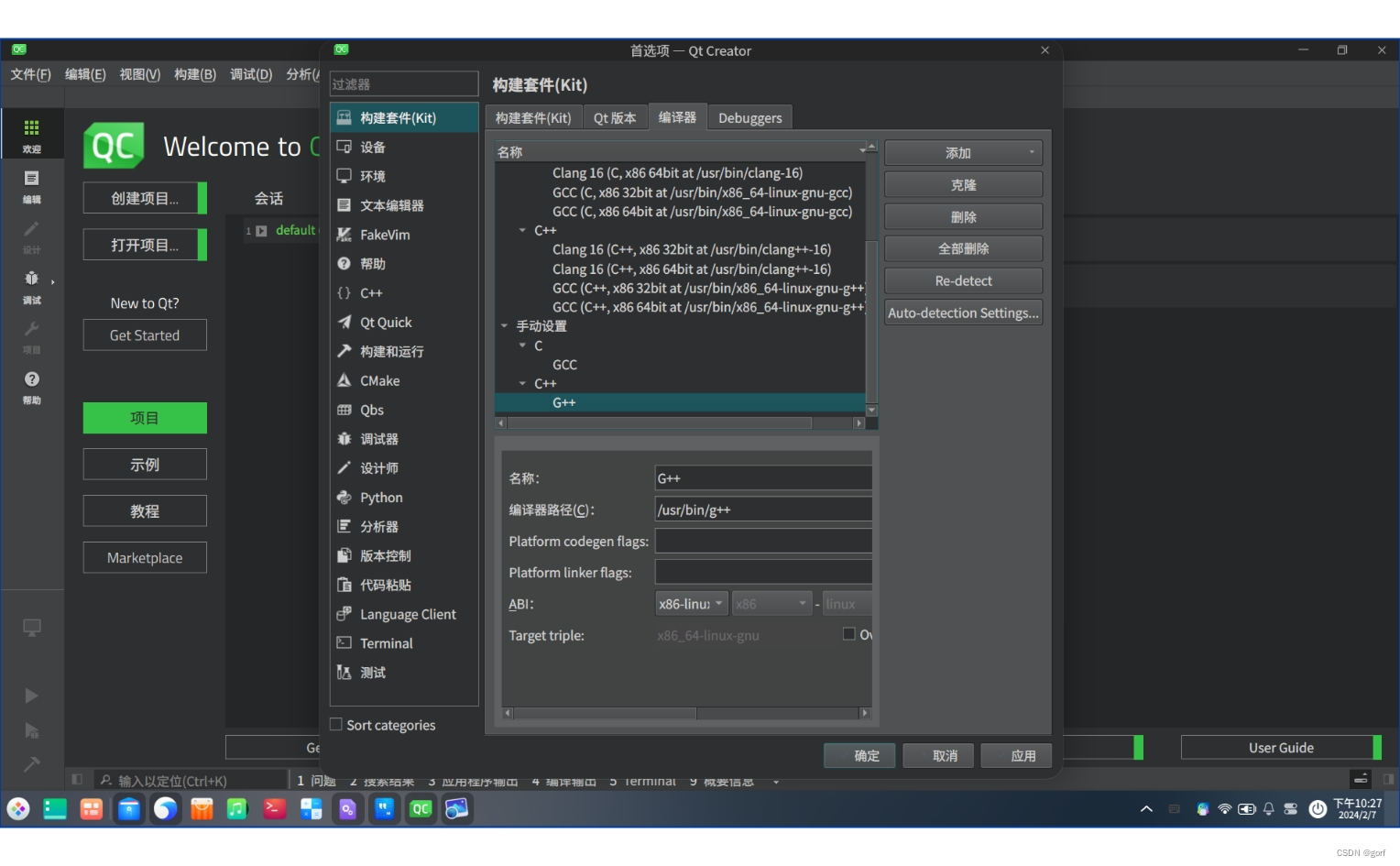Confirm with 确定 button
Viewport: 1400px width, 866px height.
point(859,755)
